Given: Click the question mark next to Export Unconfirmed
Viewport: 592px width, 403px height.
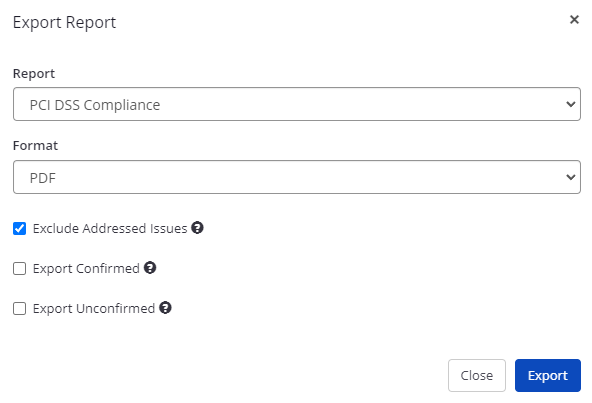Looking at the screenshot, I should (x=165, y=308).
